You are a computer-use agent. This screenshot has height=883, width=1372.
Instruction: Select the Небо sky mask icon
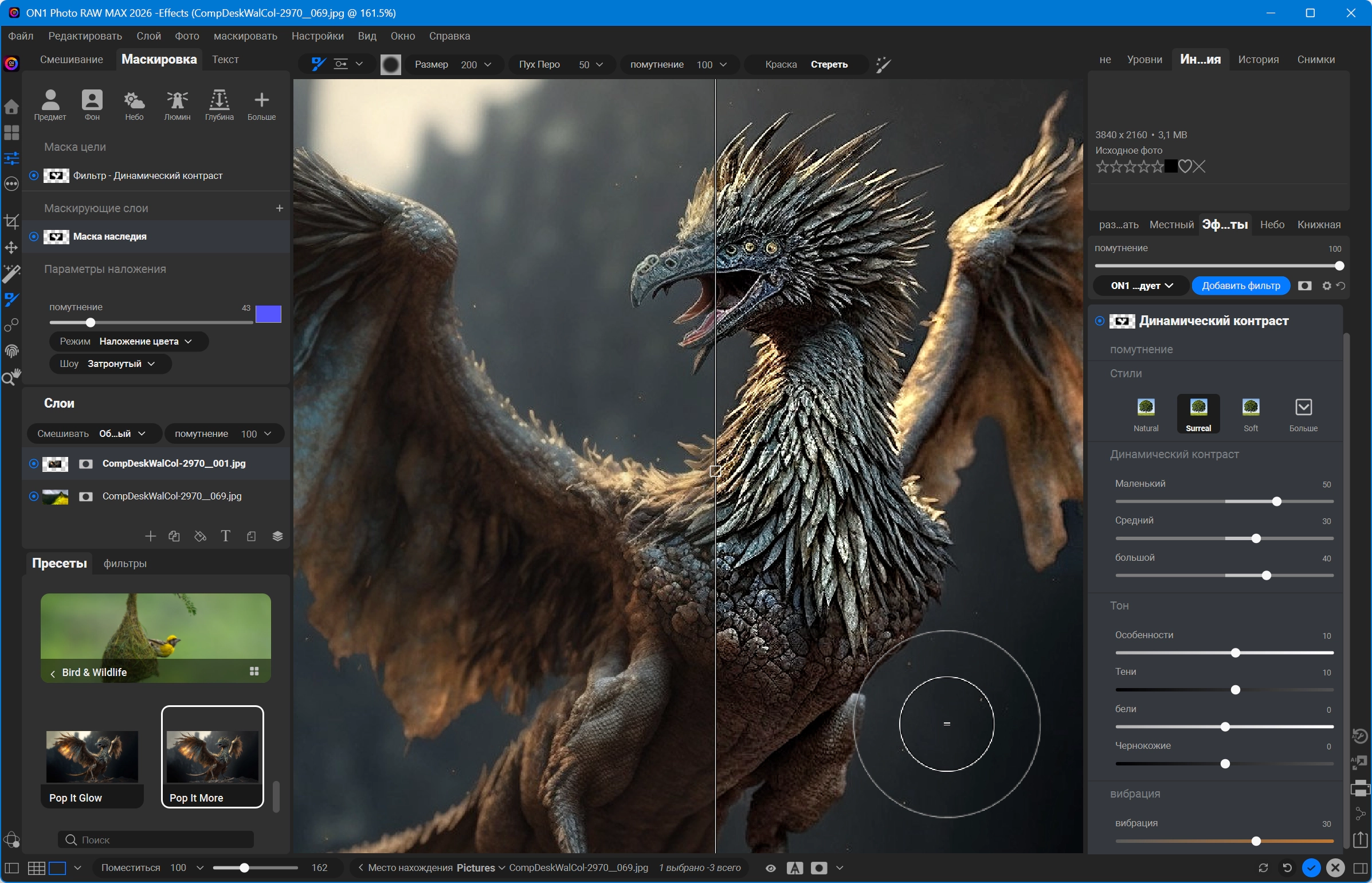click(x=134, y=104)
